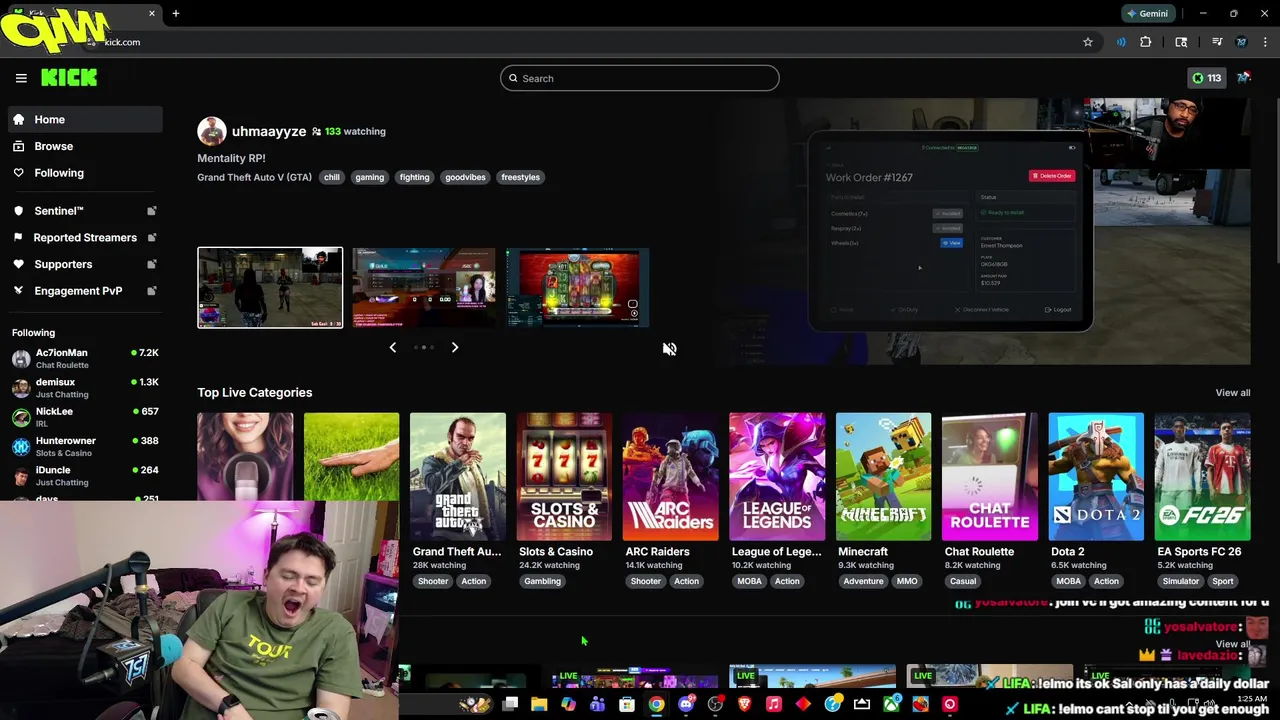Screen dimensions: 1280x720
Task: Click external-link icon beside Sentinel™
Action: tap(152, 211)
